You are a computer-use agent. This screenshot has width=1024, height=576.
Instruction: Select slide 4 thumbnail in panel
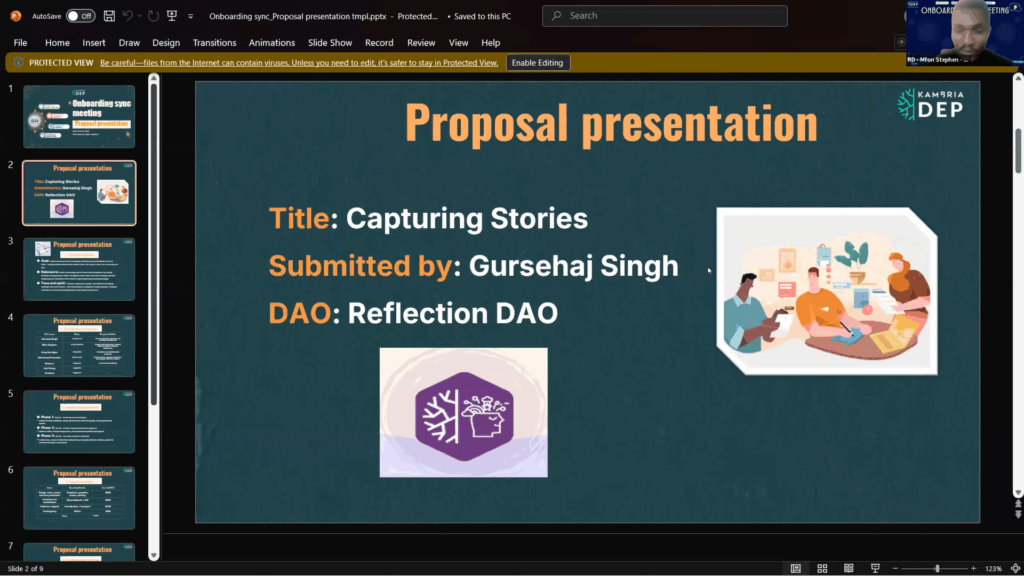(79, 345)
